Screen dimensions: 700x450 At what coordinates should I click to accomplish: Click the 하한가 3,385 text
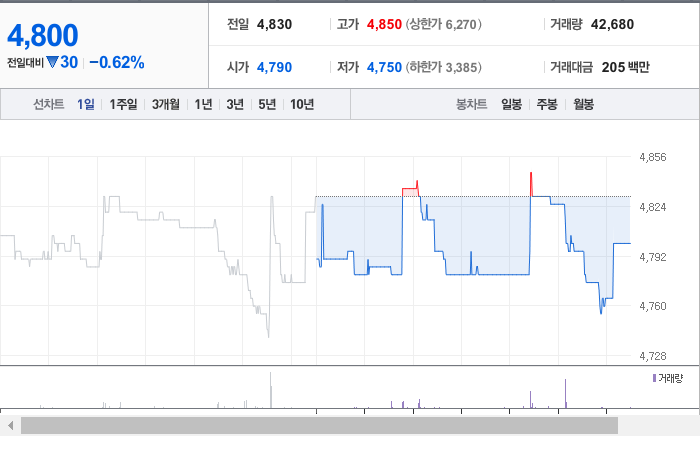click(x=444, y=67)
